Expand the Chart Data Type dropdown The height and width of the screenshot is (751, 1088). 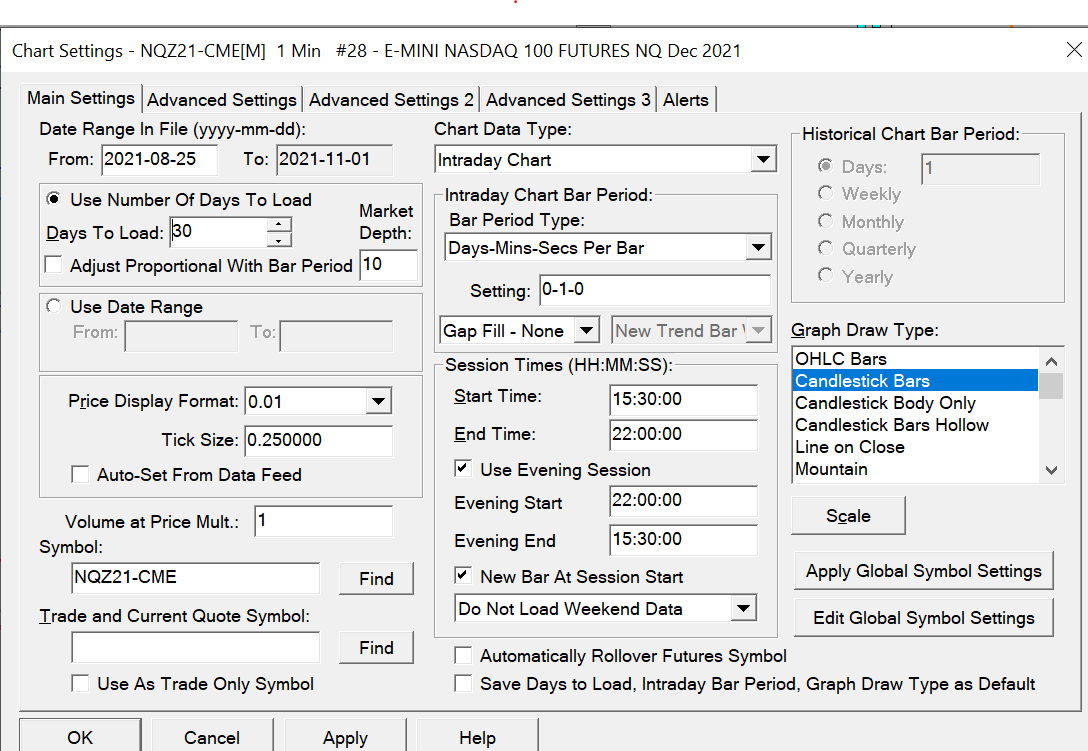click(x=763, y=160)
